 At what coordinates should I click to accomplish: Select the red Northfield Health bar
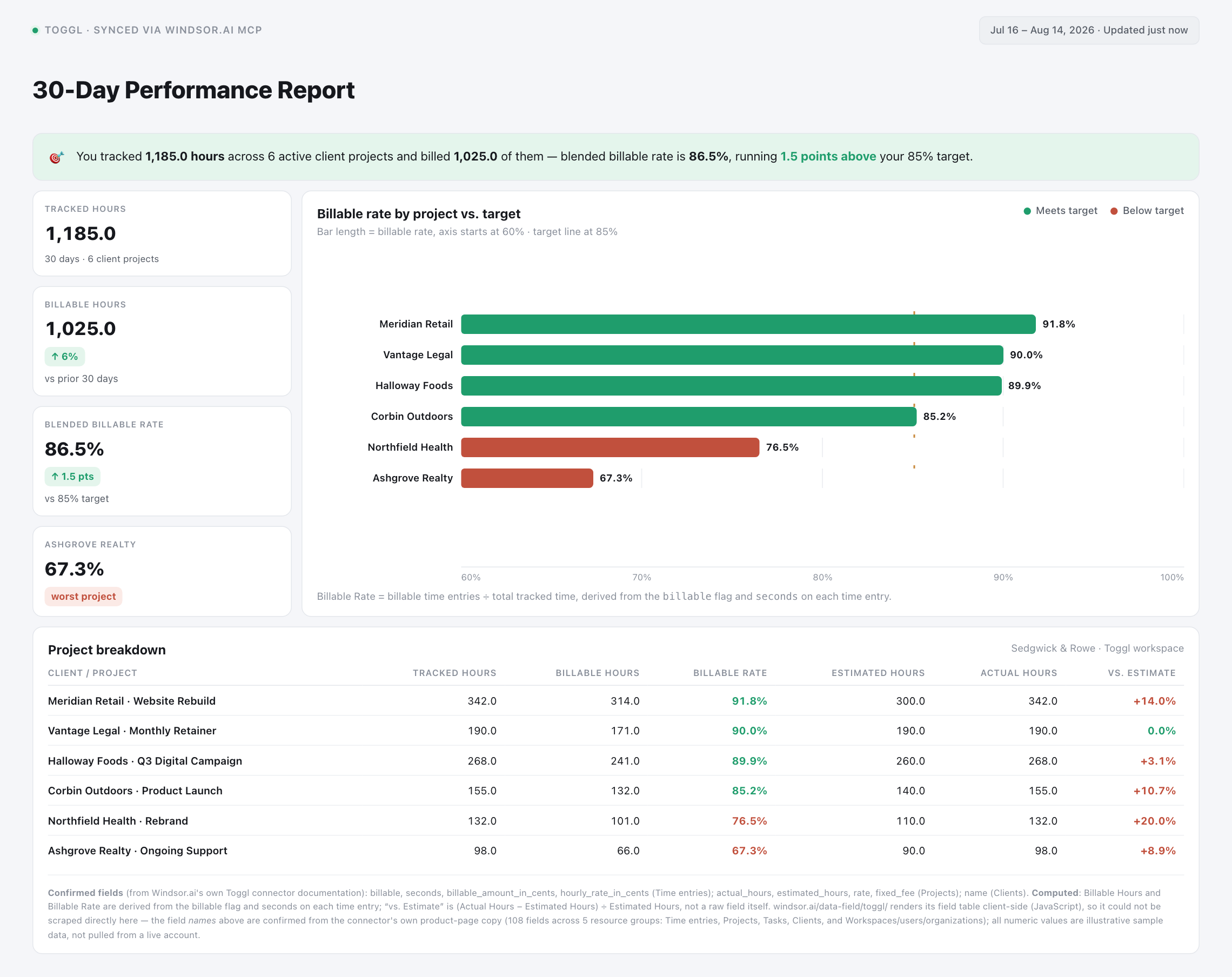(x=610, y=447)
